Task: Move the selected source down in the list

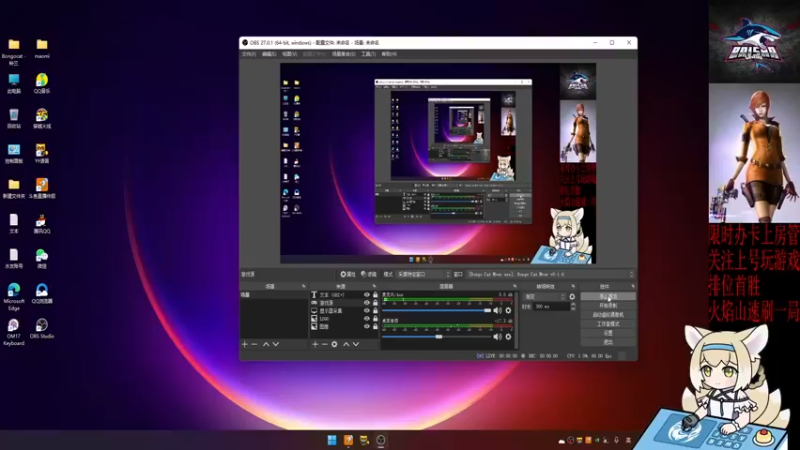Action: click(356, 344)
